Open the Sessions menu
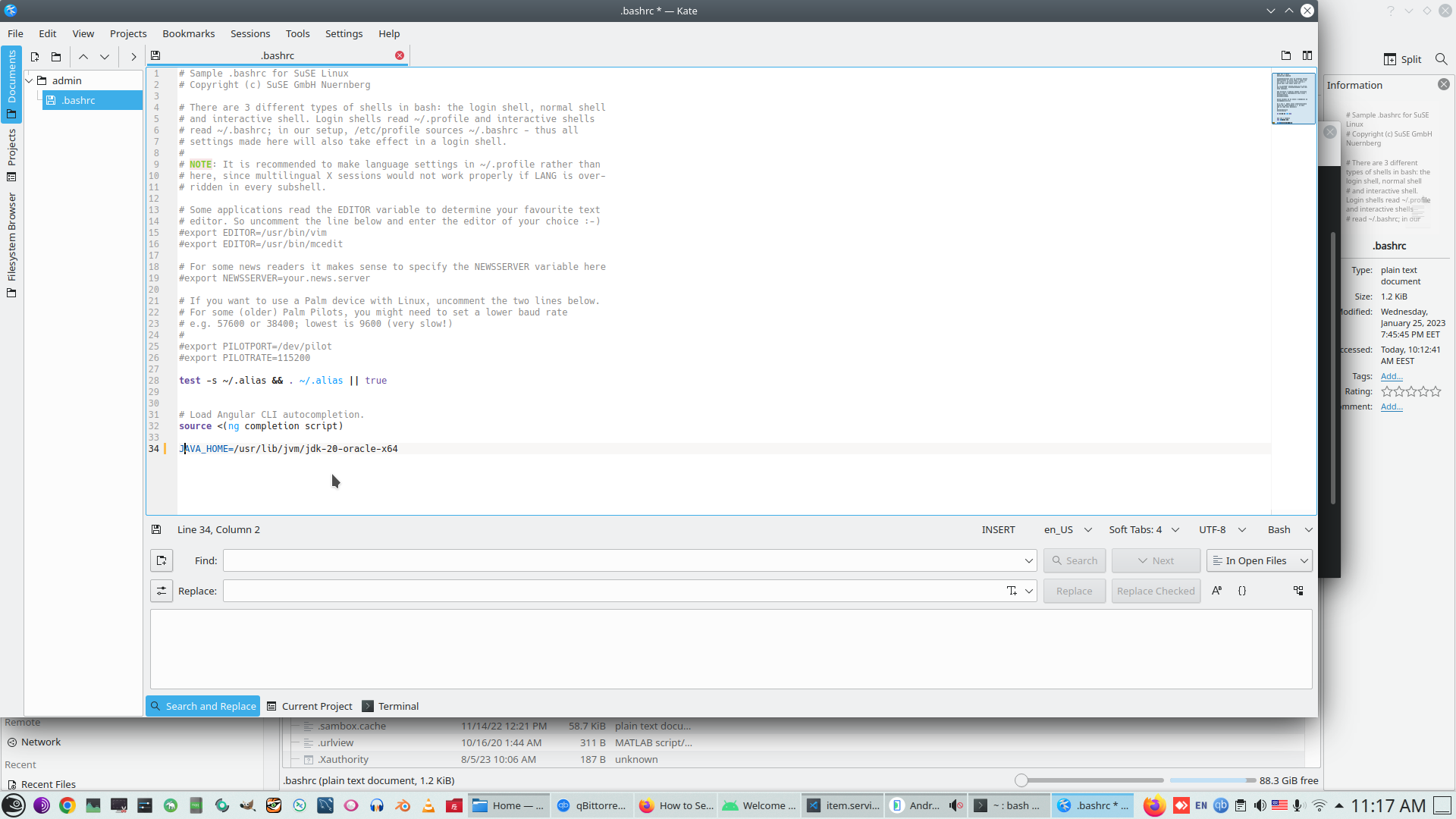The height and width of the screenshot is (819, 1456). point(250,33)
